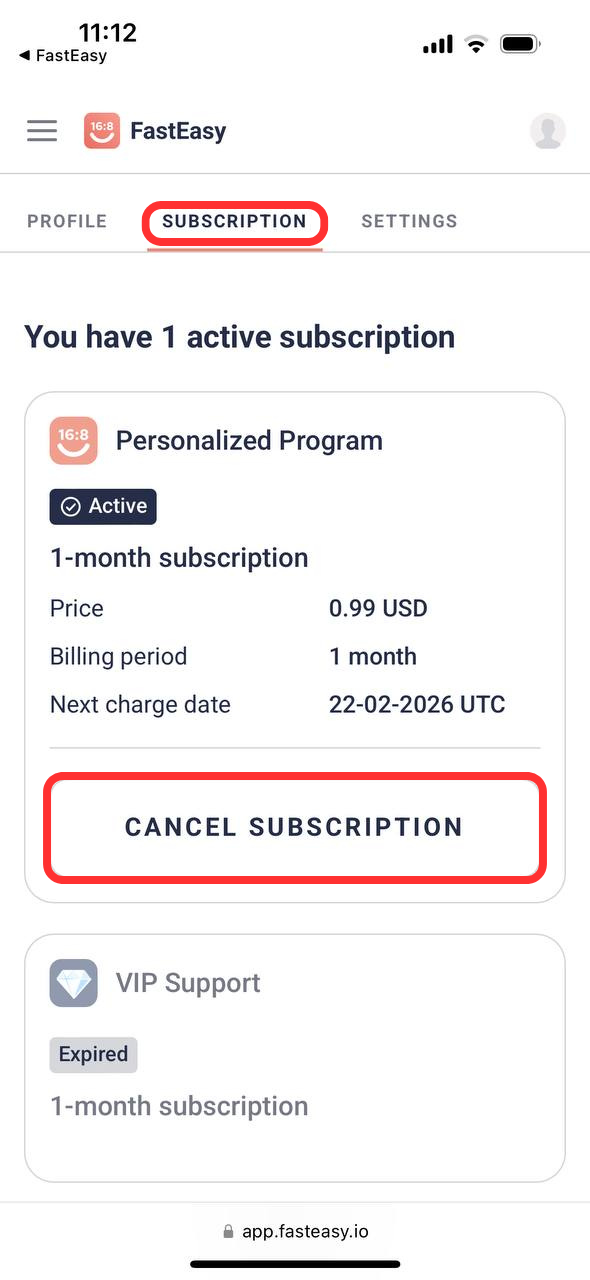Viewport: 590px width, 1280px height.
Task: Tap the VIP Support diamond icon
Action: coord(74,983)
